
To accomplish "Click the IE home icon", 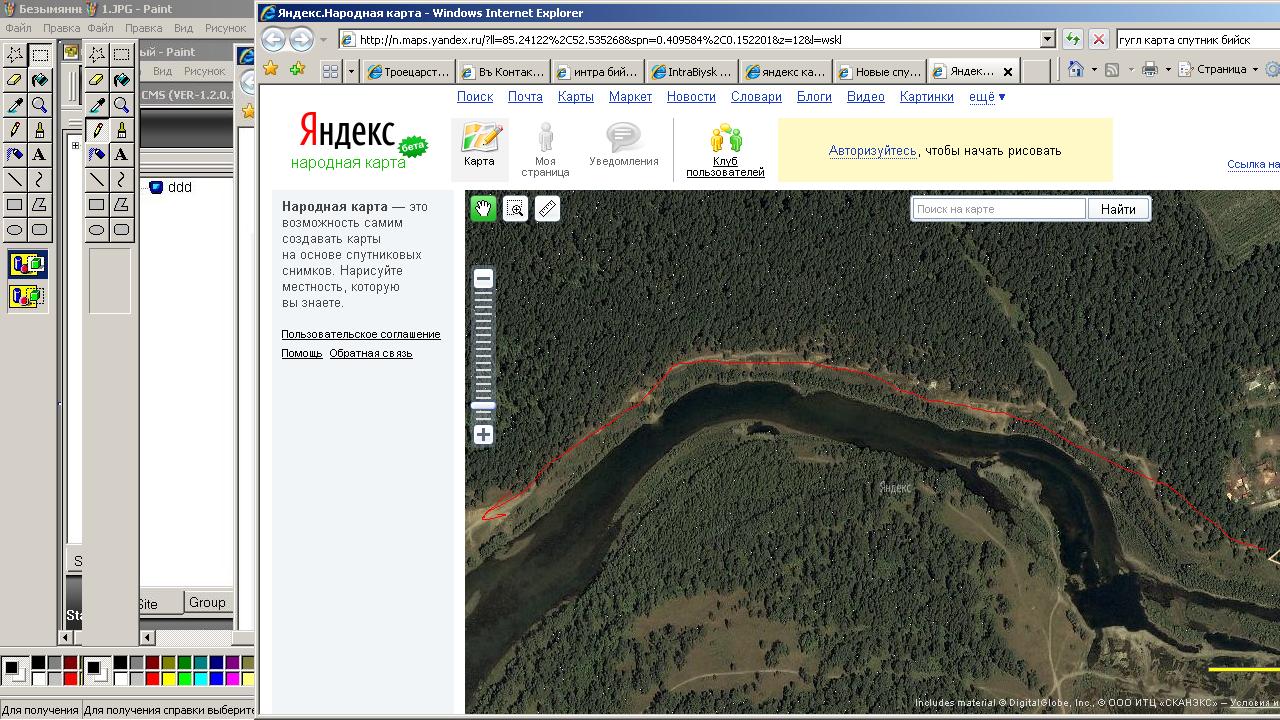I will [1076, 70].
